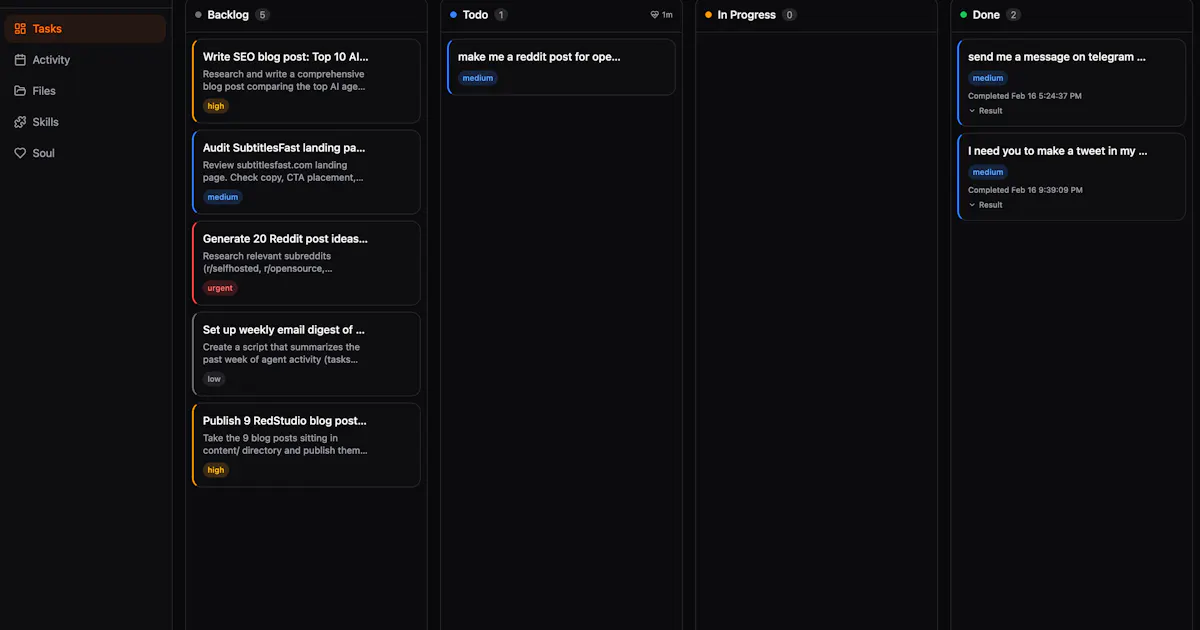Open the Tasks section
Image resolution: width=1200 pixels, height=630 pixels.
pyautogui.click(x=85, y=29)
